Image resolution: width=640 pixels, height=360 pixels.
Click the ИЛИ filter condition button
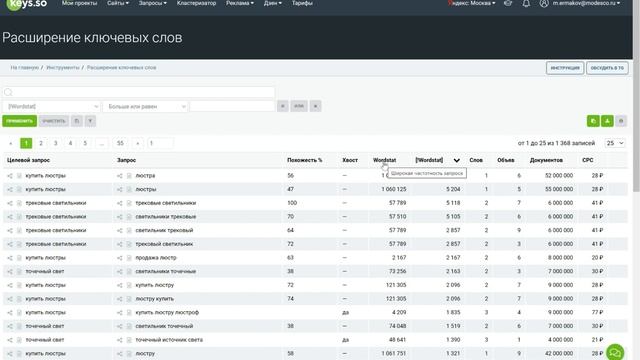pos(299,106)
